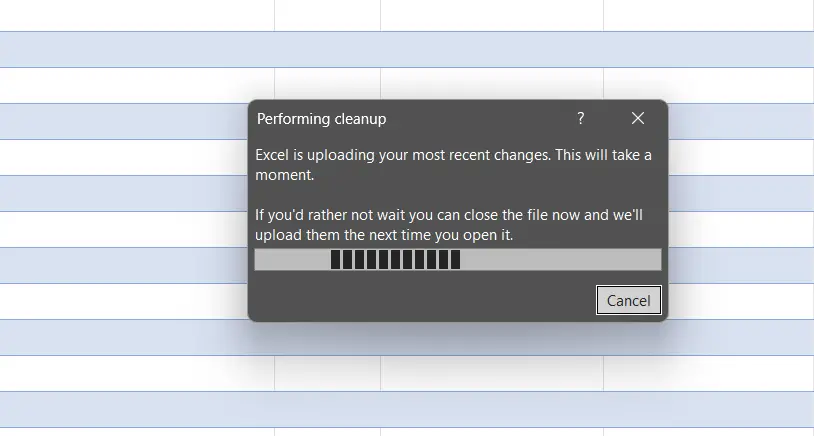The width and height of the screenshot is (814, 436).
Task: Click the wide third-column cell in the bottom blue row
Action: tap(491, 409)
